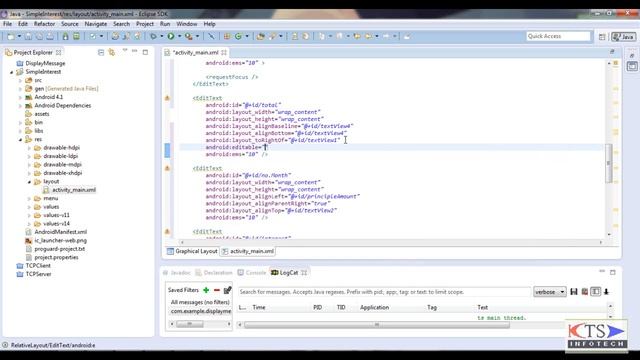Toggle LogCat scroll lock icon
Viewport: 640px width, 360px height.
tap(607, 291)
